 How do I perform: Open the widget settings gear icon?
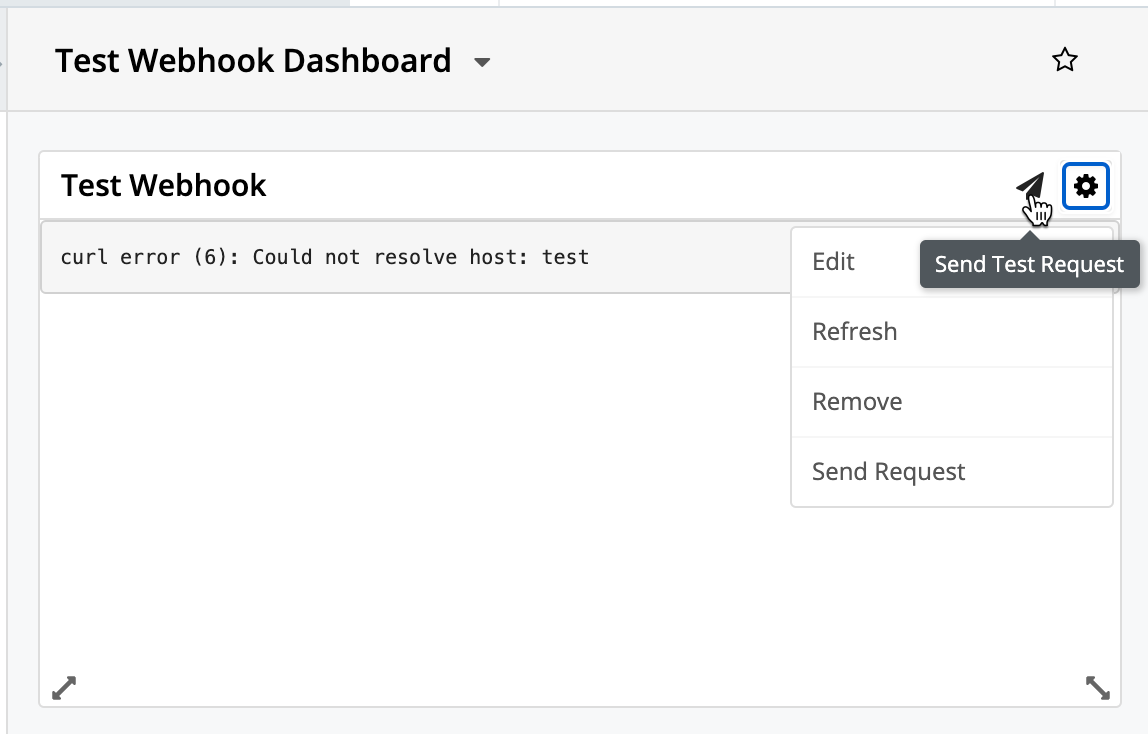(1085, 185)
